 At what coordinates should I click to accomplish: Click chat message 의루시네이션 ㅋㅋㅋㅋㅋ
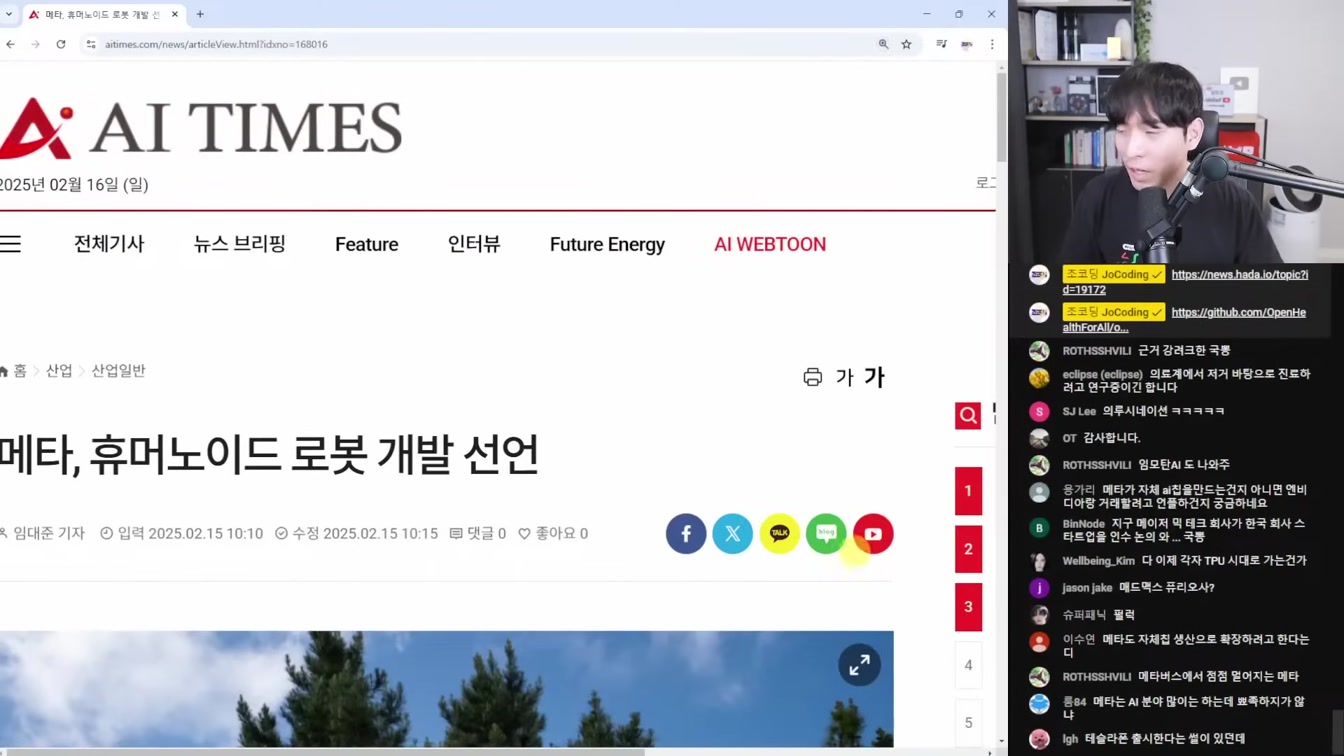point(1163,411)
